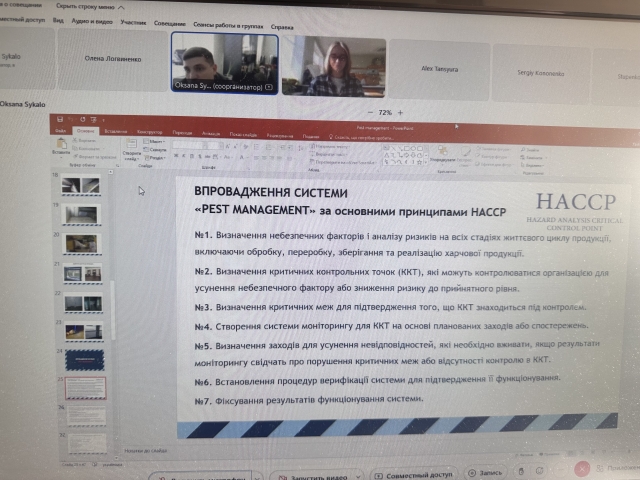Click the reactions emoji icon in meeting controls
Image resolution: width=640 pixels, height=480 pixels.
click(539, 471)
